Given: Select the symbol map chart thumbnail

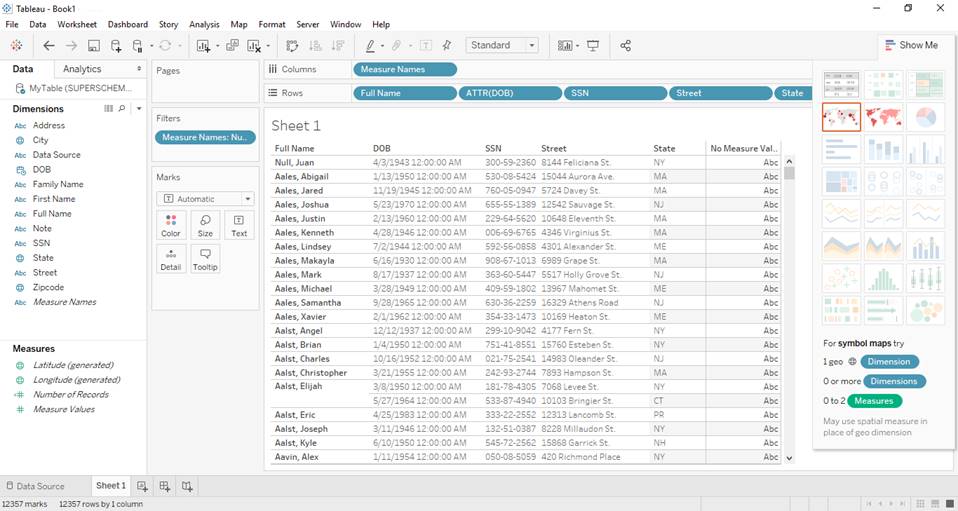Looking at the screenshot, I should 841,117.
